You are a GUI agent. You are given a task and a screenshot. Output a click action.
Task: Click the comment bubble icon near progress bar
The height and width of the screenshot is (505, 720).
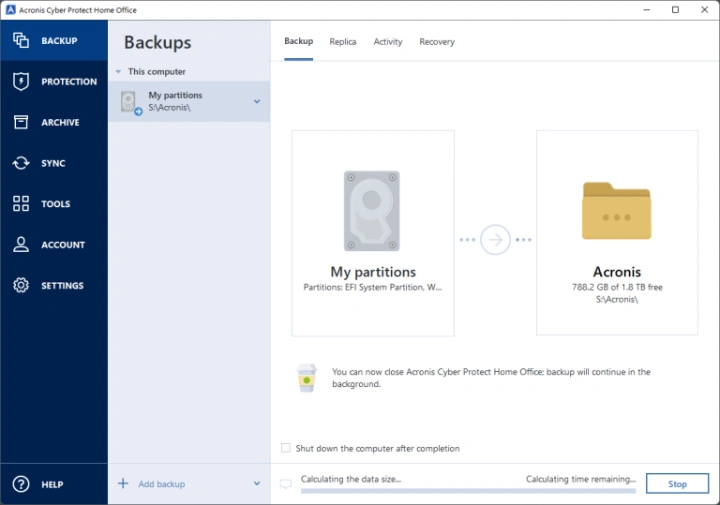286,484
